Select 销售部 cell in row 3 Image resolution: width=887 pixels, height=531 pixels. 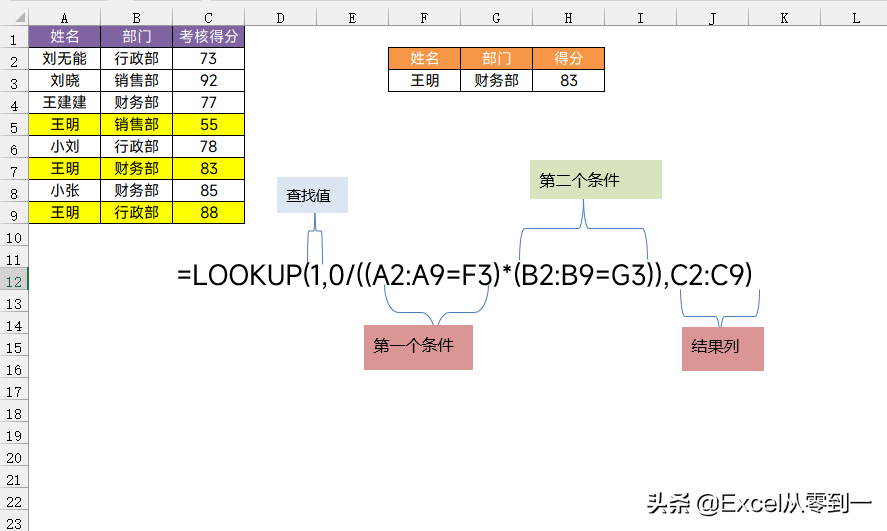coord(136,80)
